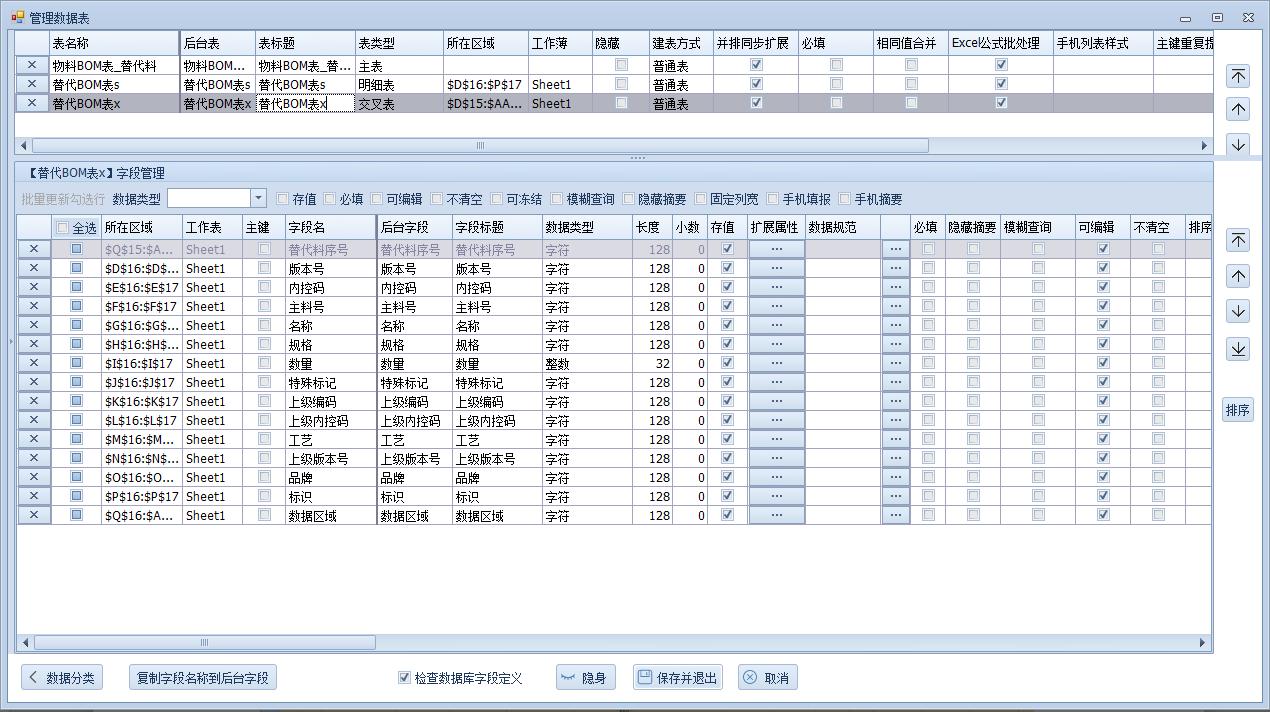The height and width of the screenshot is (712, 1270).
Task: Open 扩展属性 ellipsis for 版本号 row
Action: point(776,268)
